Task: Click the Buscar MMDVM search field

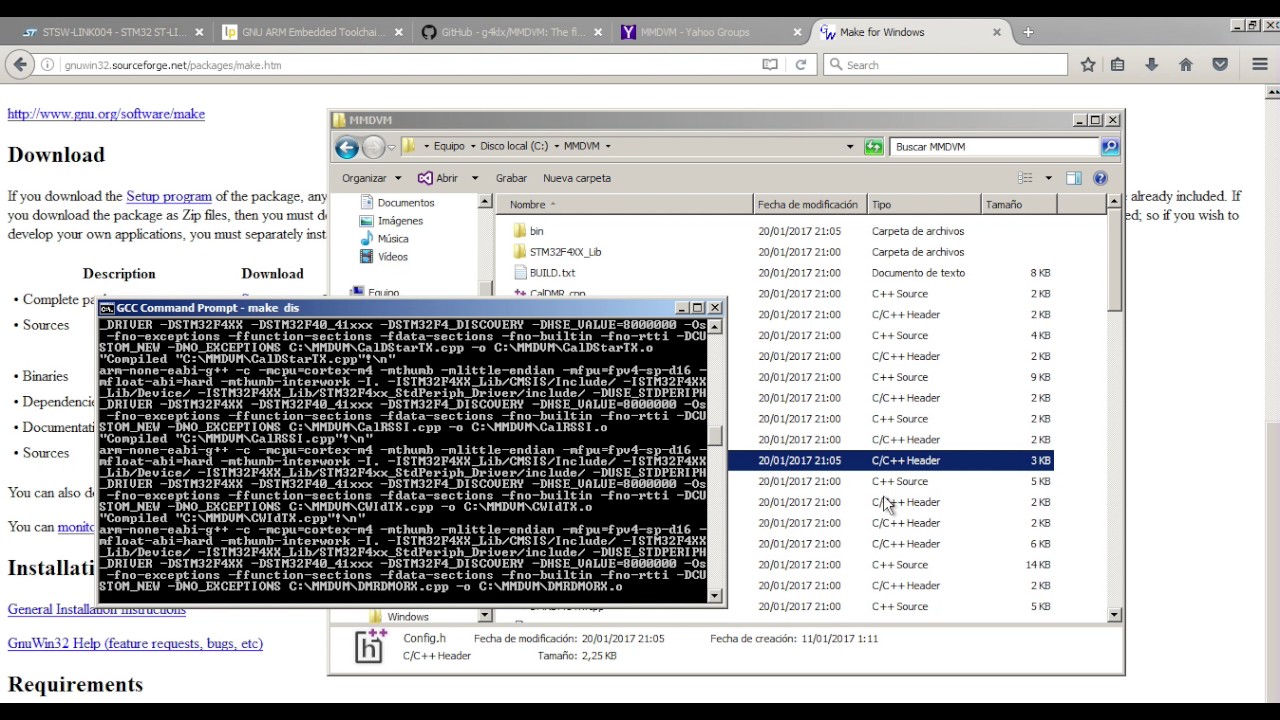Action: coord(994,147)
